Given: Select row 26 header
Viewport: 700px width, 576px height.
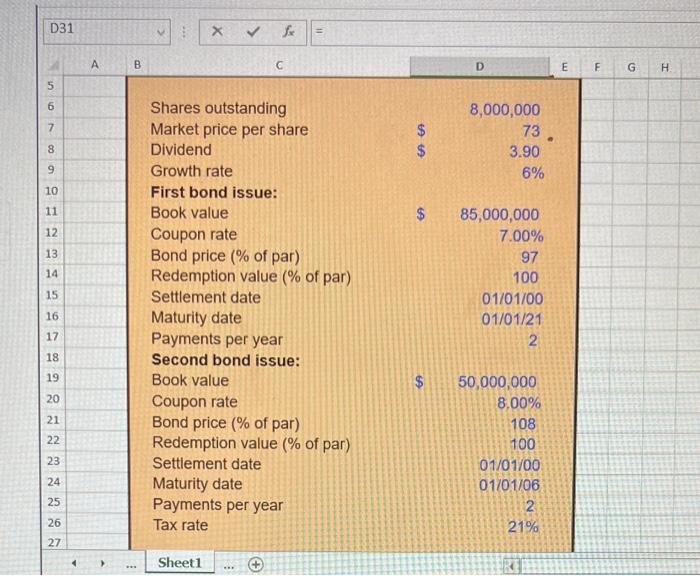Looking at the screenshot, I should pyautogui.click(x=54, y=522).
